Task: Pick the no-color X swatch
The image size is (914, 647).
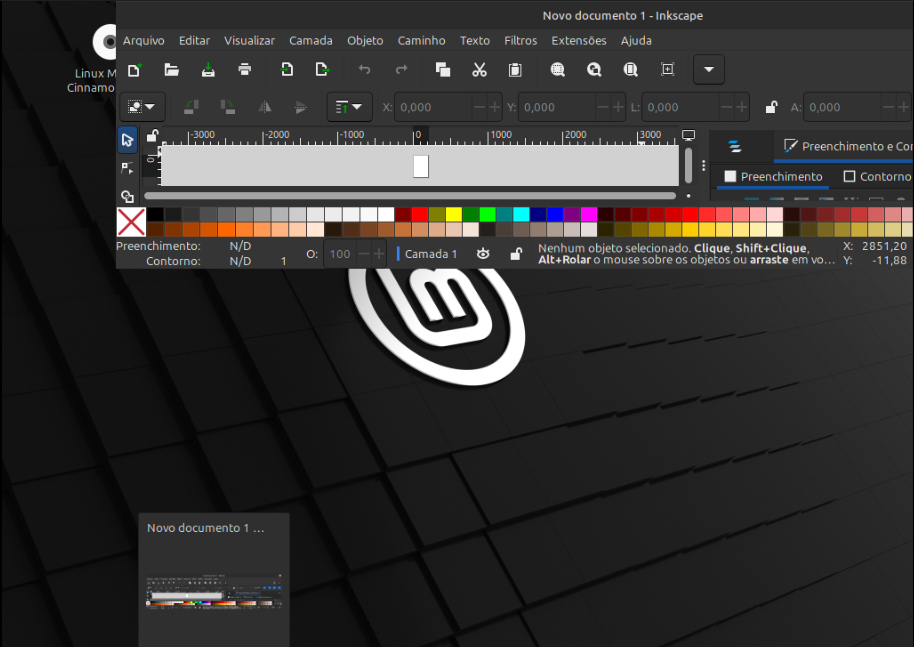Action: [131, 222]
